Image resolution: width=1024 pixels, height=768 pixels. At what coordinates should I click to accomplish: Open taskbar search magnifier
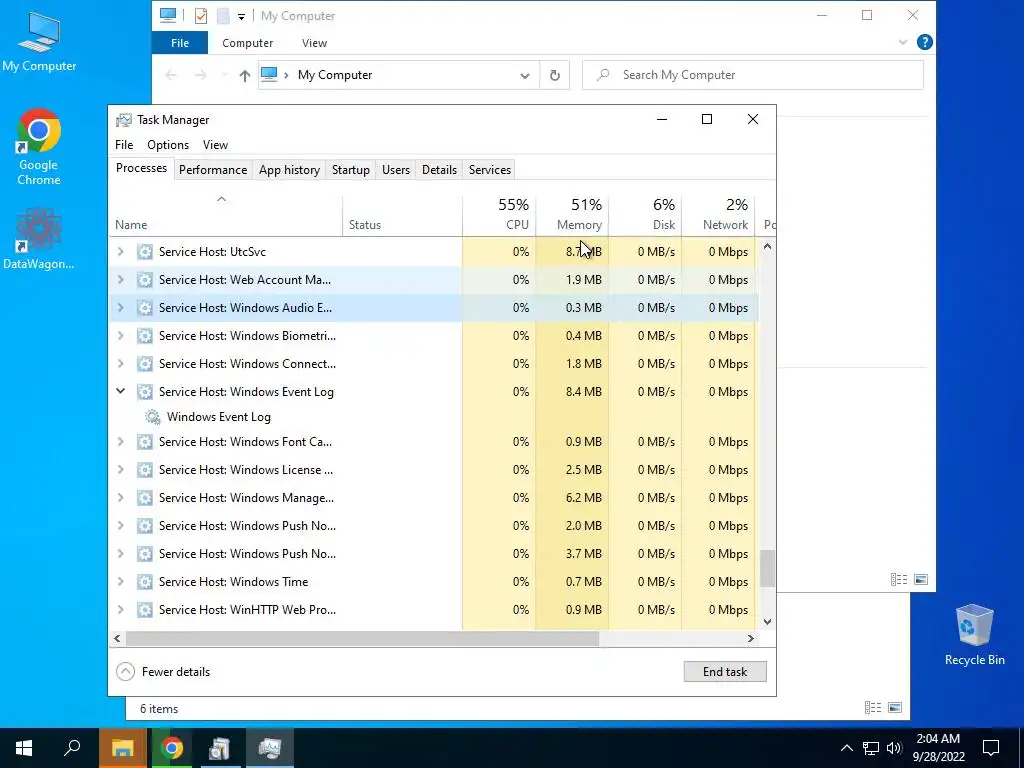pyautogui.click(x=72, y=748)
